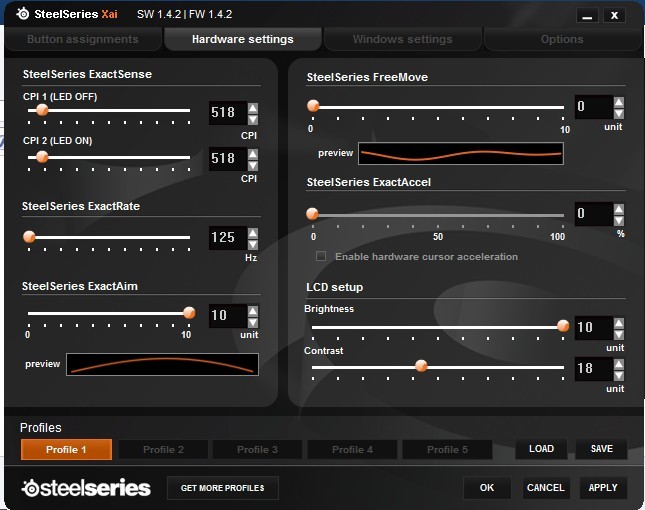Decrease FreeMove unit with down arrow

(619, 114)
